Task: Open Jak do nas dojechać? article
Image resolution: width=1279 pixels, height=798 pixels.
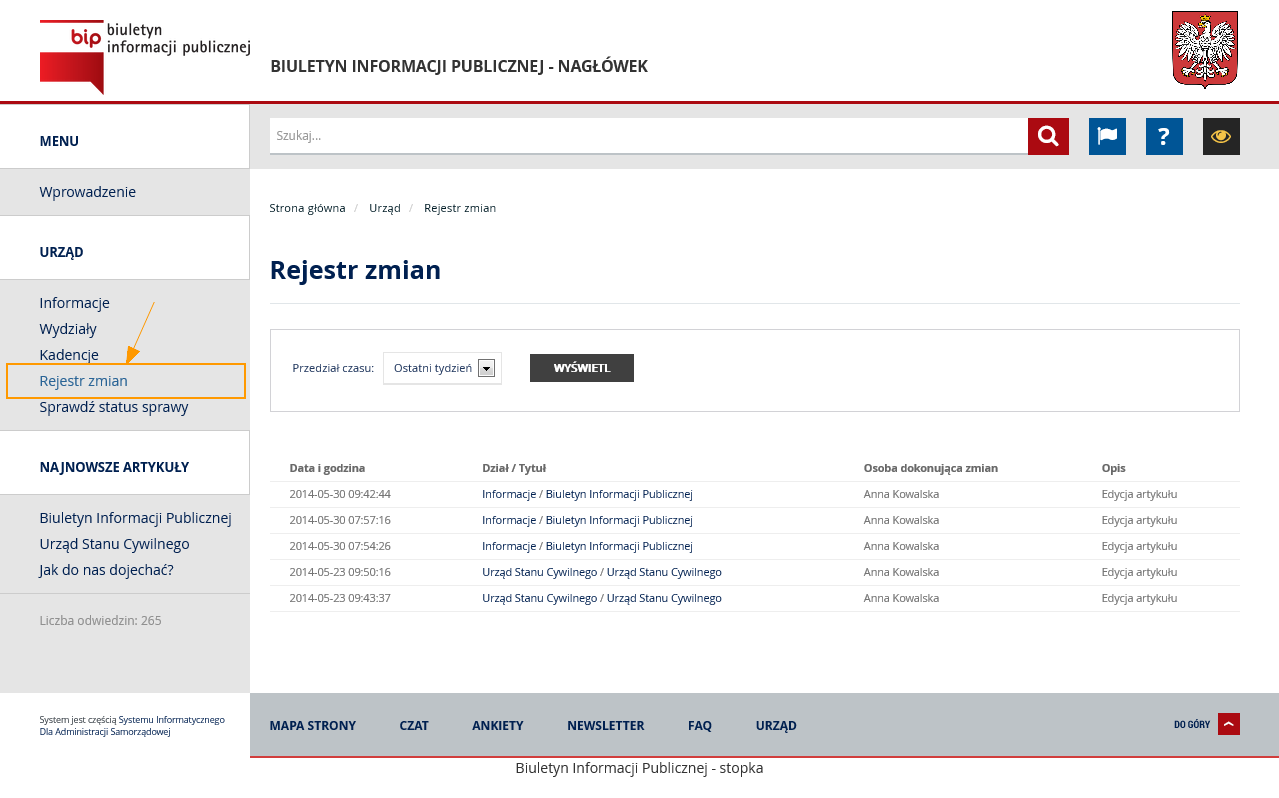Action: coord(106,570)
